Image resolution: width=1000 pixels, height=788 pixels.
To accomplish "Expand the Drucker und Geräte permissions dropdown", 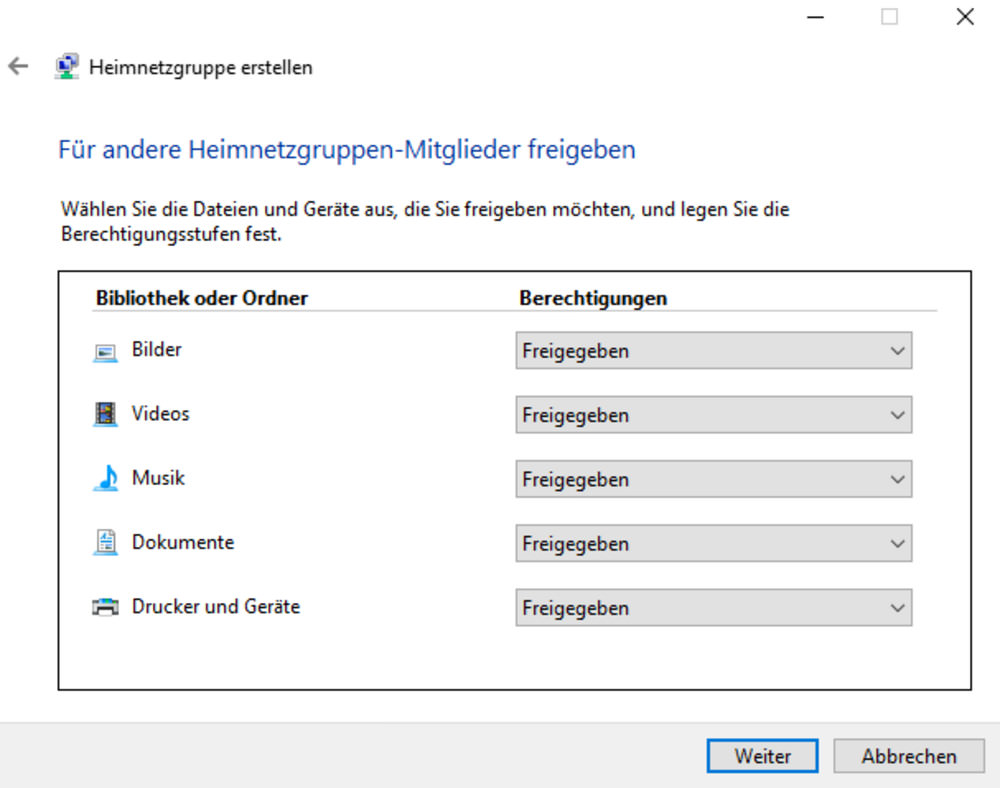I will point(714,608).
